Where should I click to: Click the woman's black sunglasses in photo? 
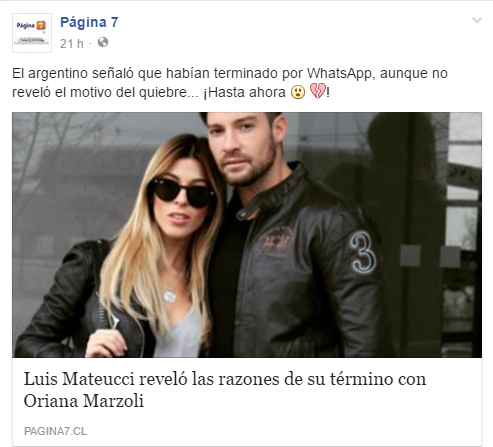point(183,193)
